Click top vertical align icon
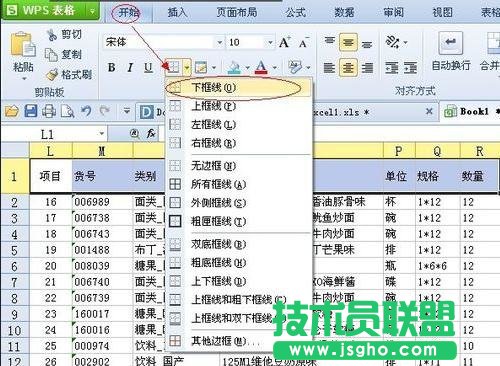The width and height of the screenshot is (500, 366). pyautogui.click(x=330, y=42)
